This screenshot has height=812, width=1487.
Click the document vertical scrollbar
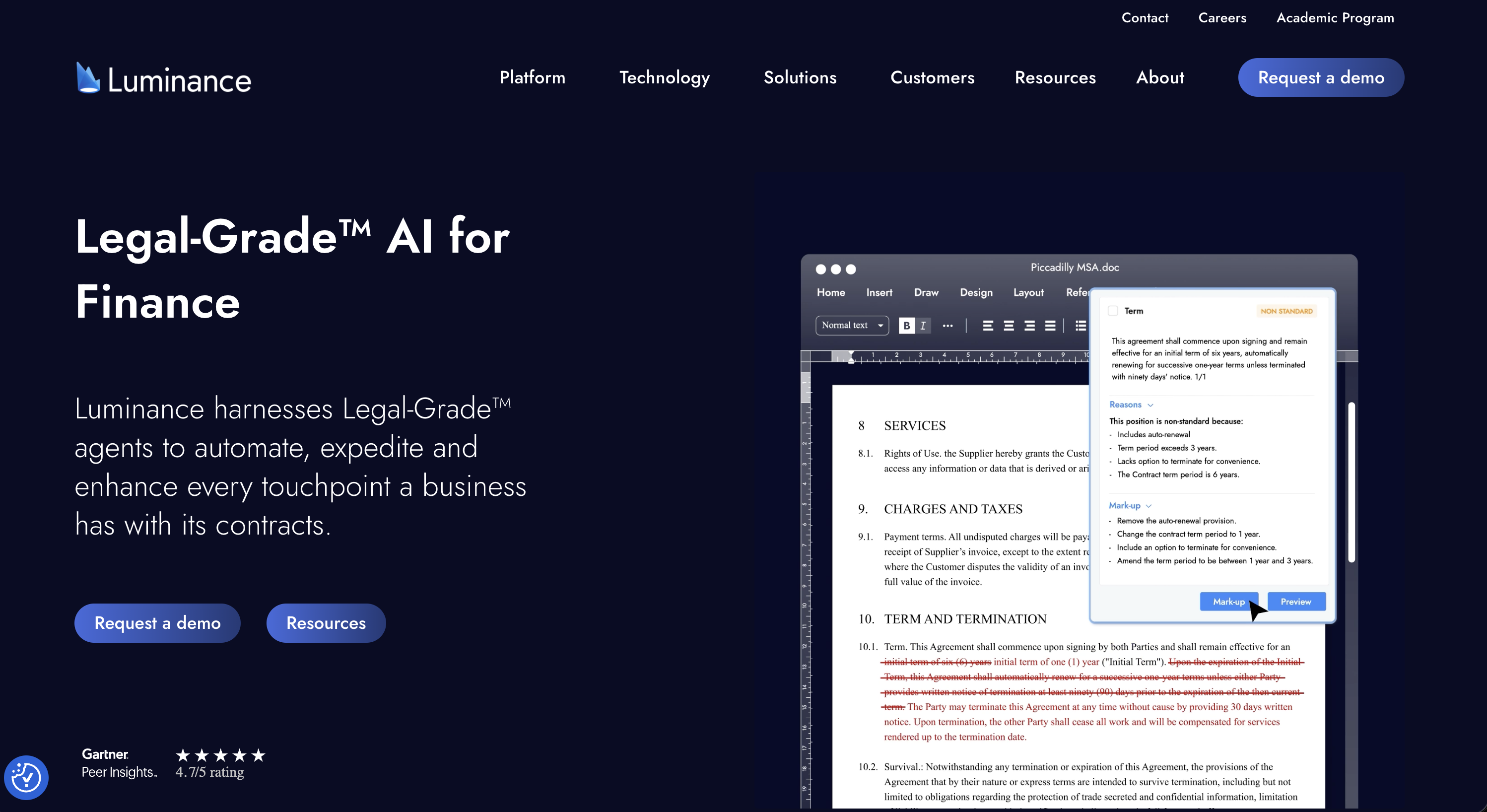1351,482
